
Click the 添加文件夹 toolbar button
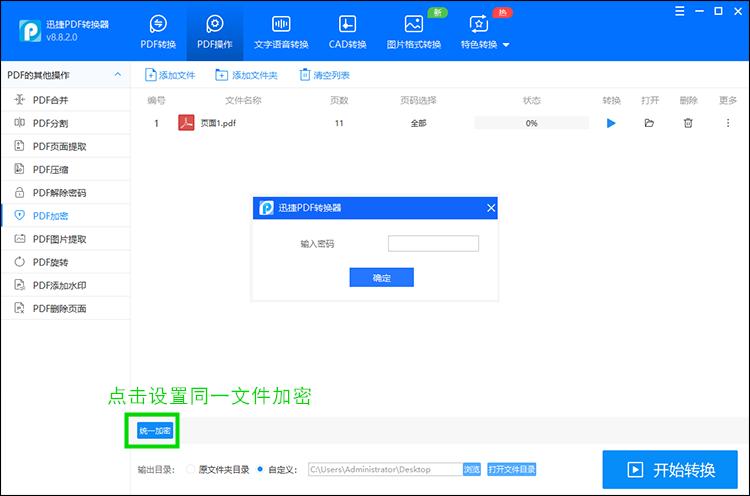click(246, 75)
